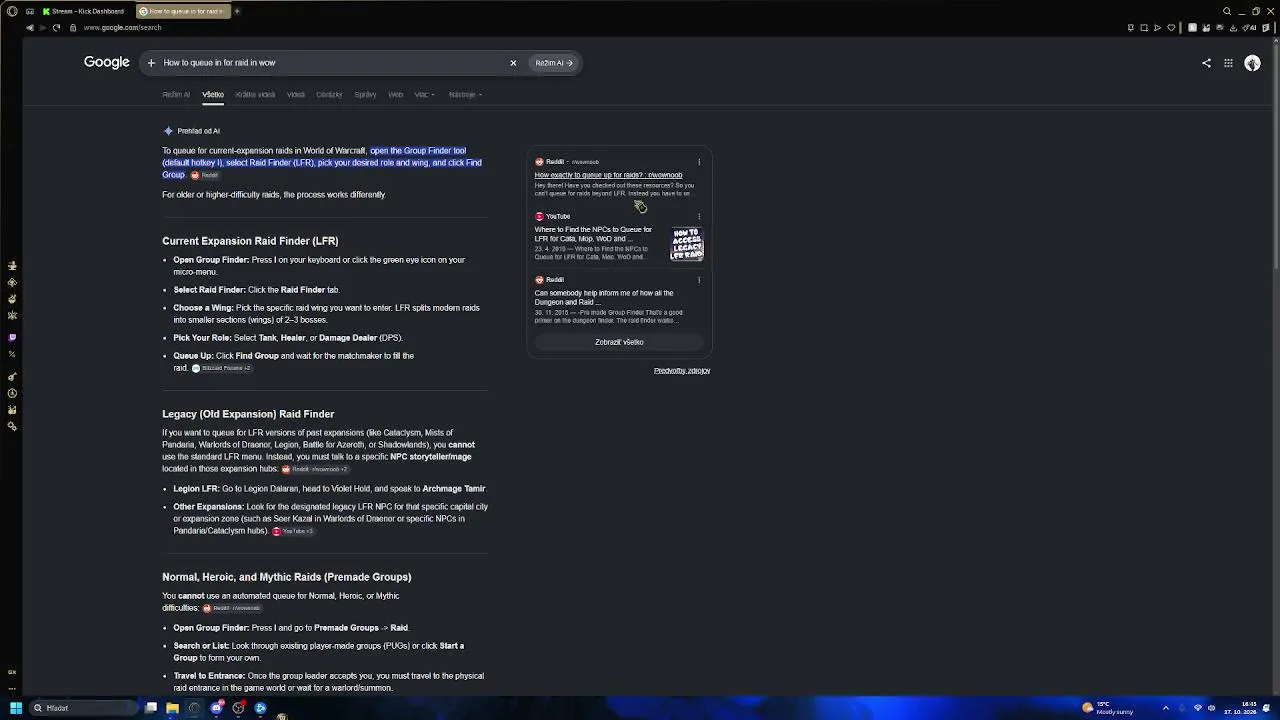Open the page lock security icon

point(72,28)
